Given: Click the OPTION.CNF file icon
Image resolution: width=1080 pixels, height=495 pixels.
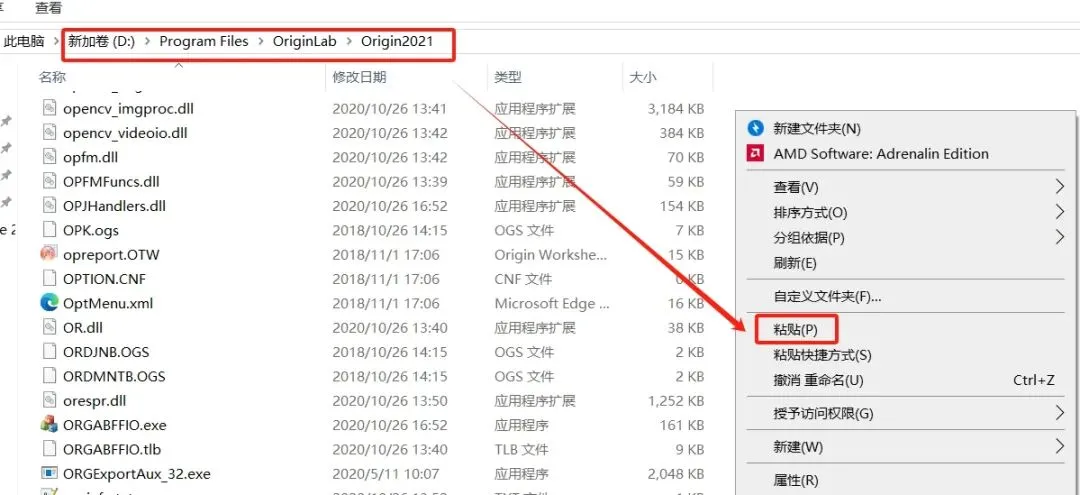Looking at the screenshot, I should click(48, 278).
